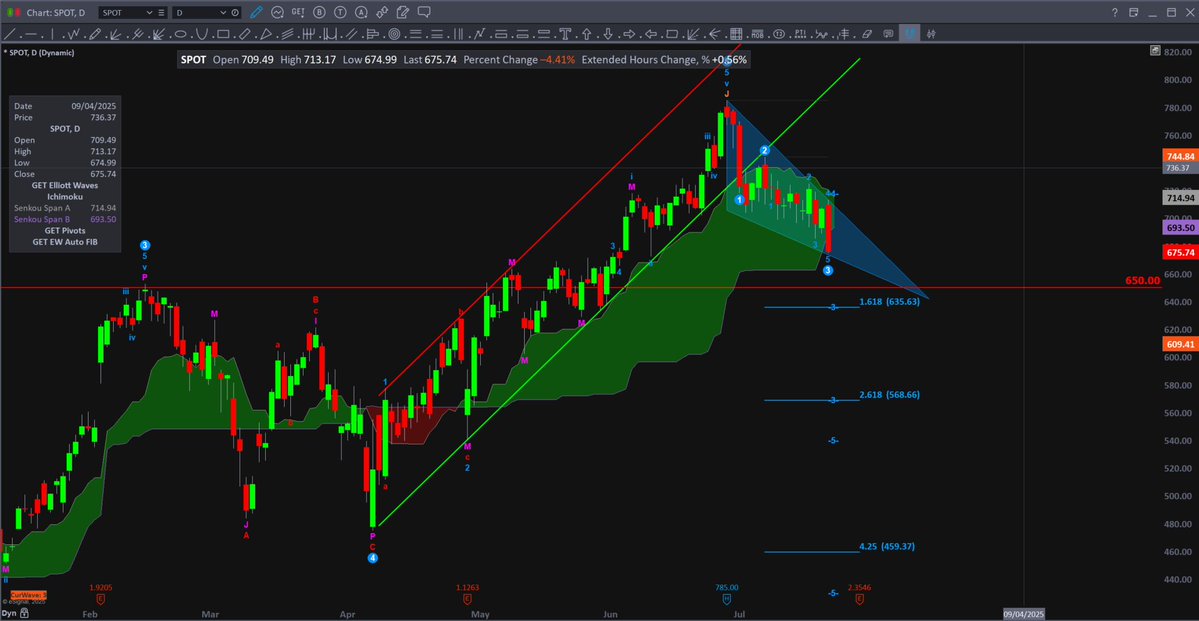Select the ellipse drawing tool
This screenshot has width=1199, height=621.
tap(180, 34)
